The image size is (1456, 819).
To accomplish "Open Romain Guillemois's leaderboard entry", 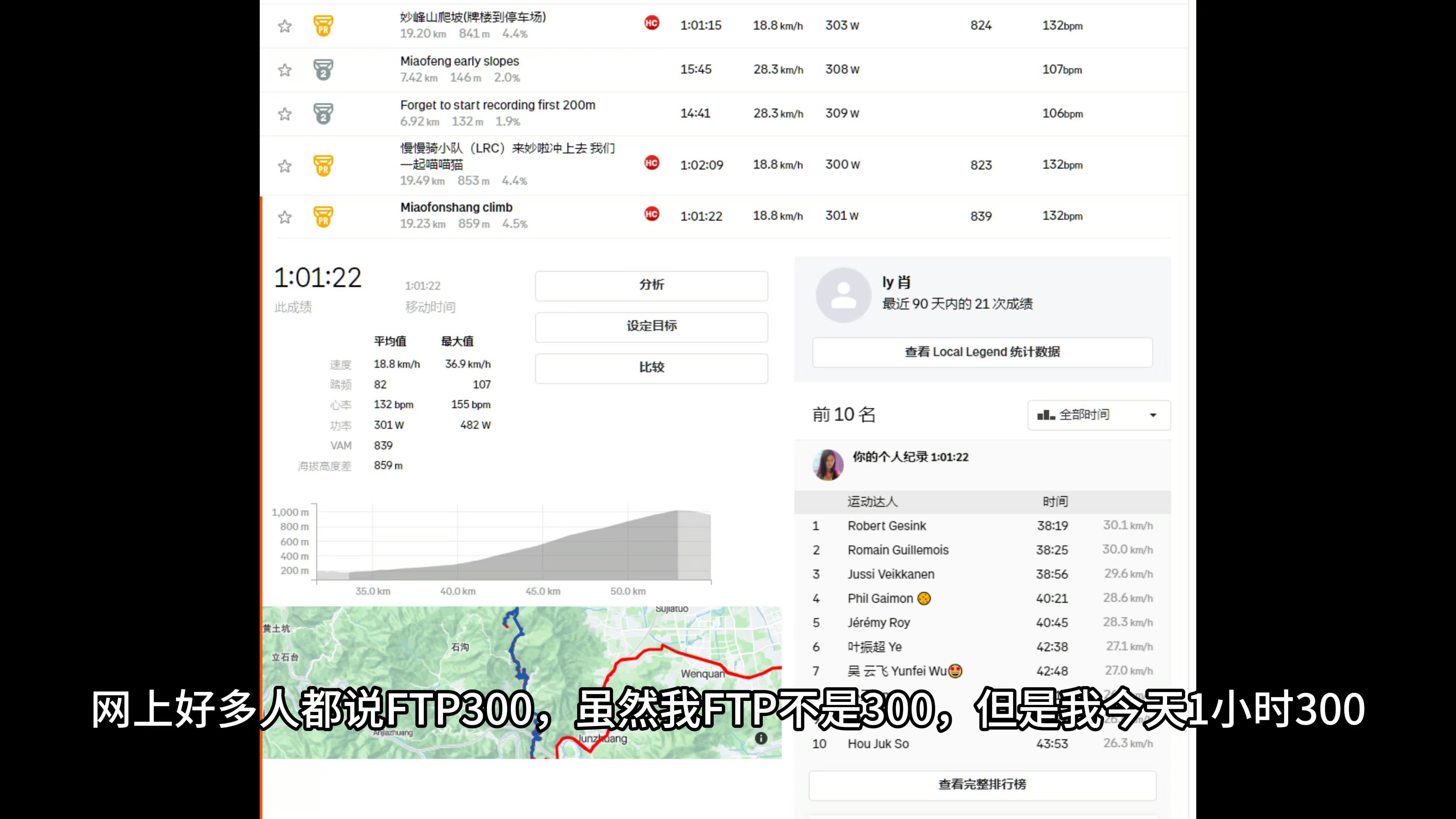I will pyautogui.click(x=897, y=551).
